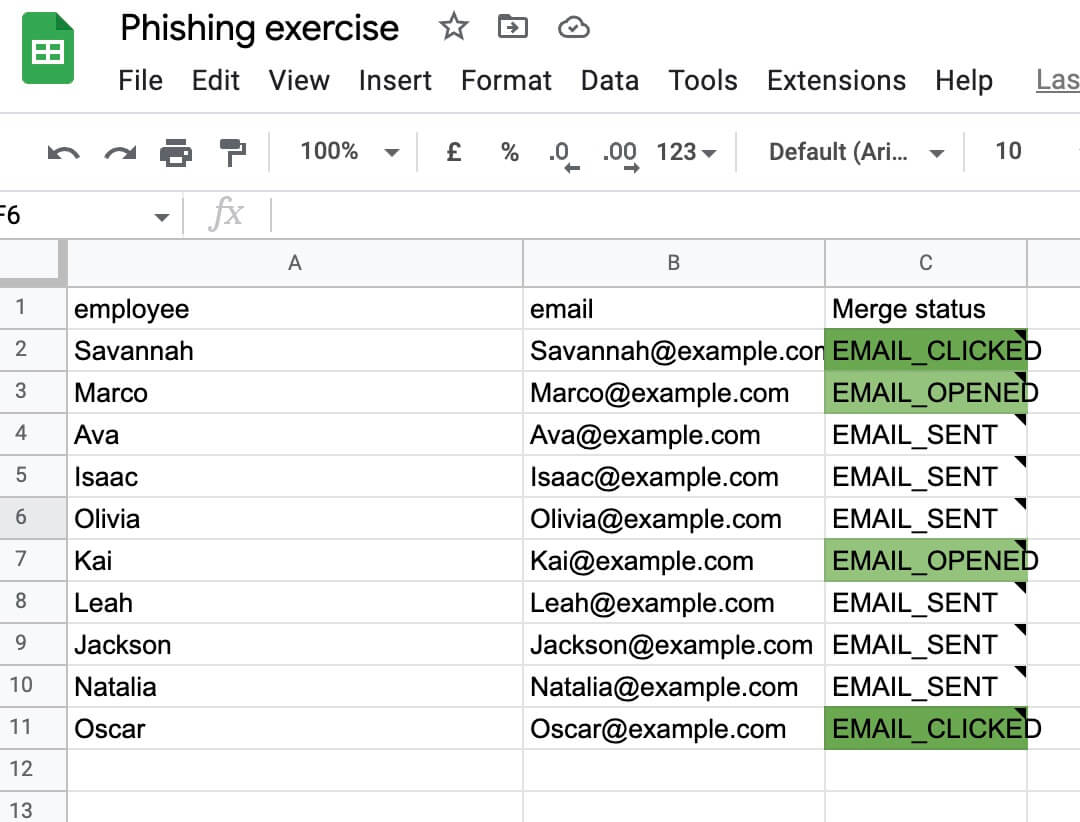Open the Help menu
This screenshot has height=822, width=1080.
tap(964, 81)
